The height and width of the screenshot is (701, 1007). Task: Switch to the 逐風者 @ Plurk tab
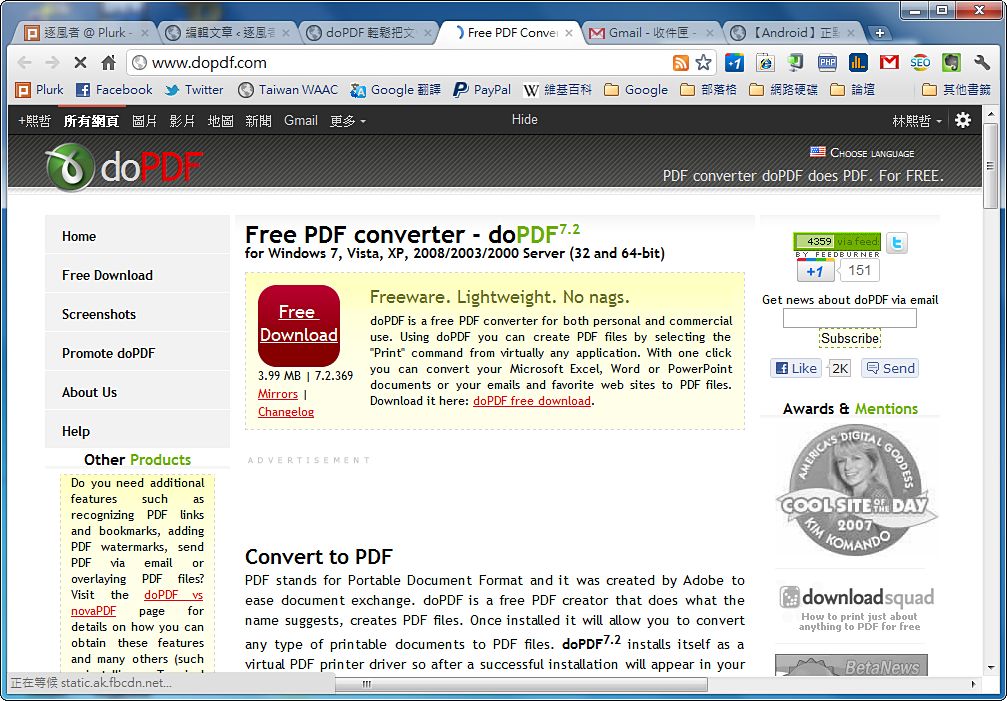pyautogui.click(x=87, y=33)
